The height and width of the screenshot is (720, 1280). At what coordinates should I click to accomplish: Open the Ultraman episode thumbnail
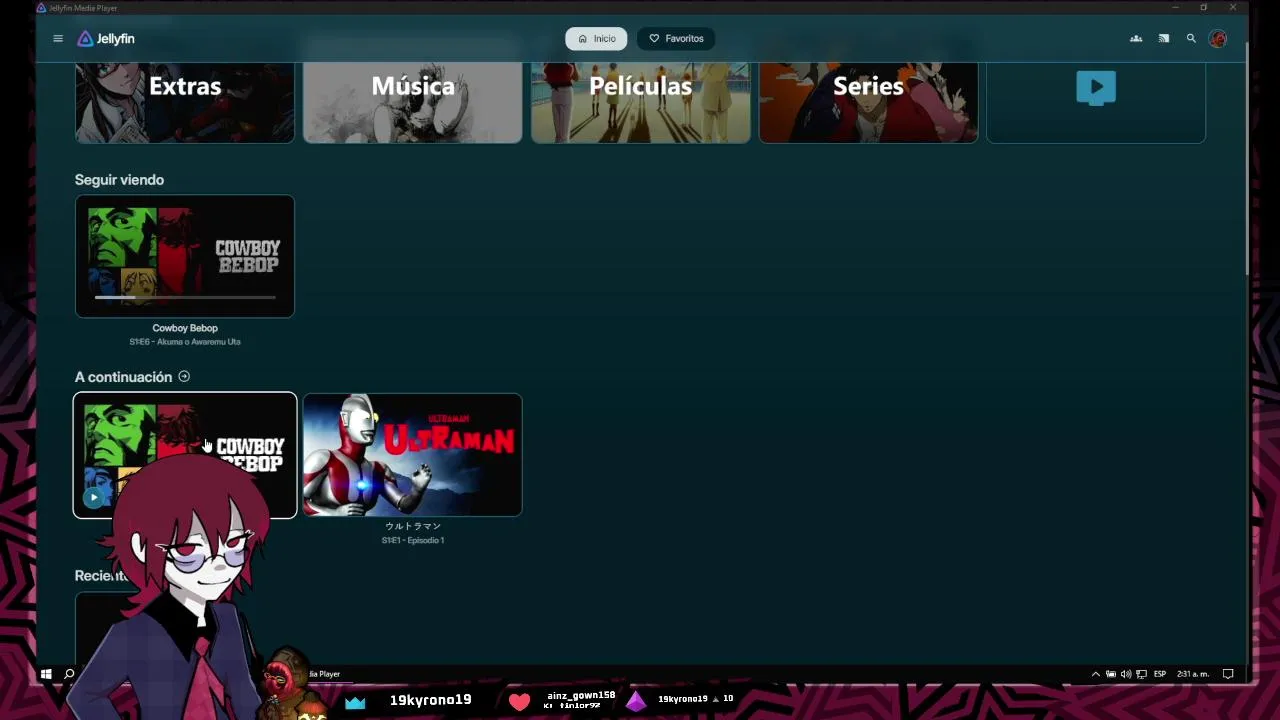[x=413, y=455]
